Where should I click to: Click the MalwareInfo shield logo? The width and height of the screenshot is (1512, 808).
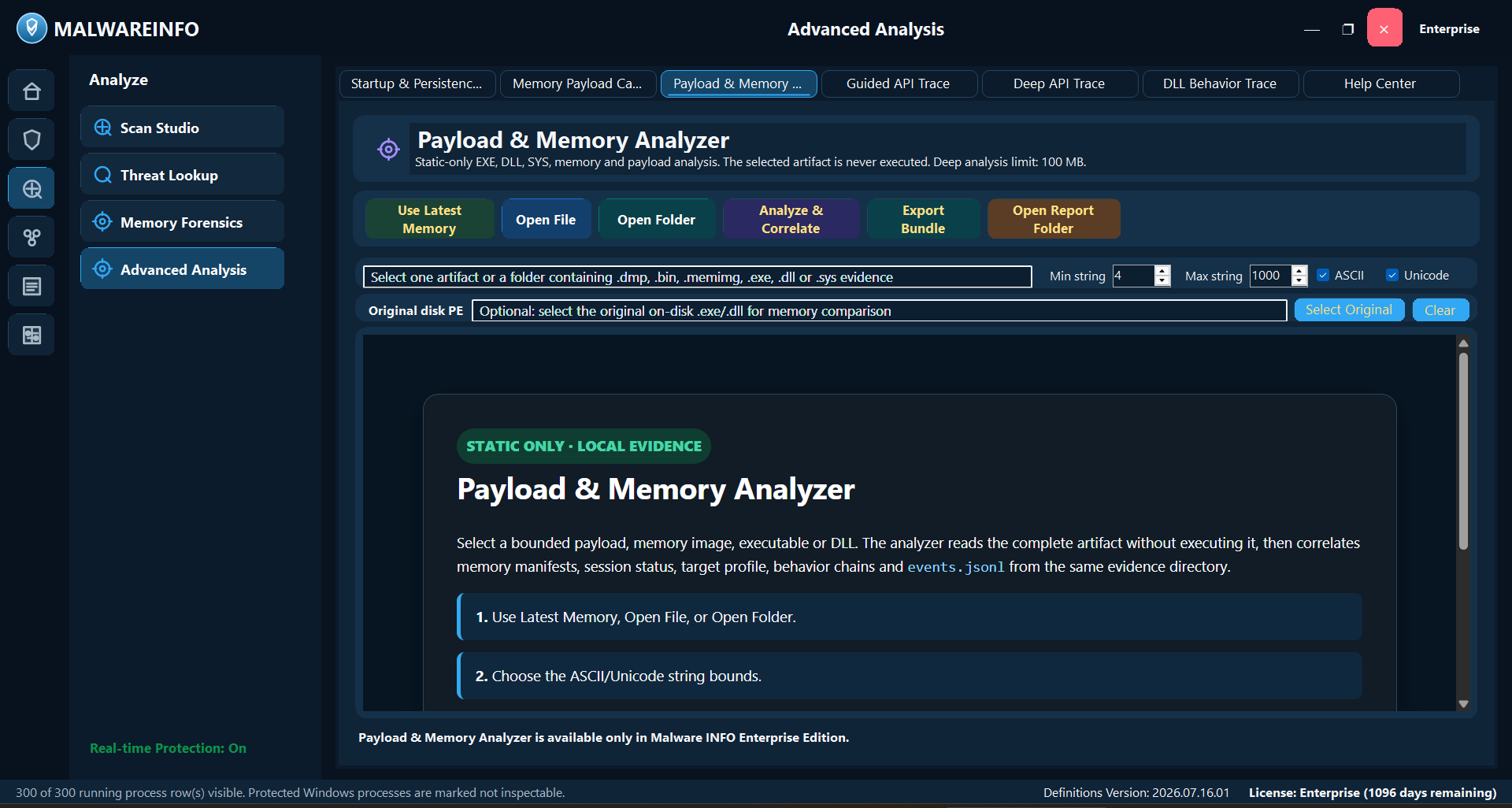pos(31,28)
